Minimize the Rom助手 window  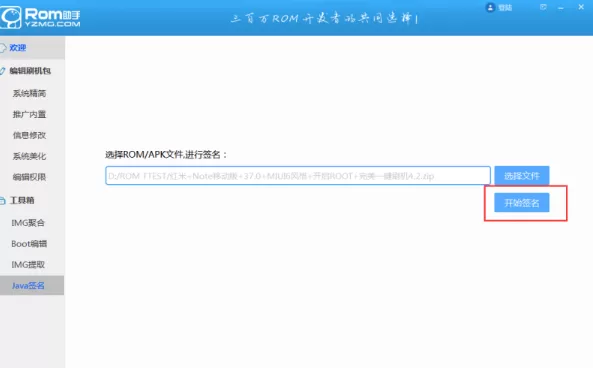coord(561,8)
